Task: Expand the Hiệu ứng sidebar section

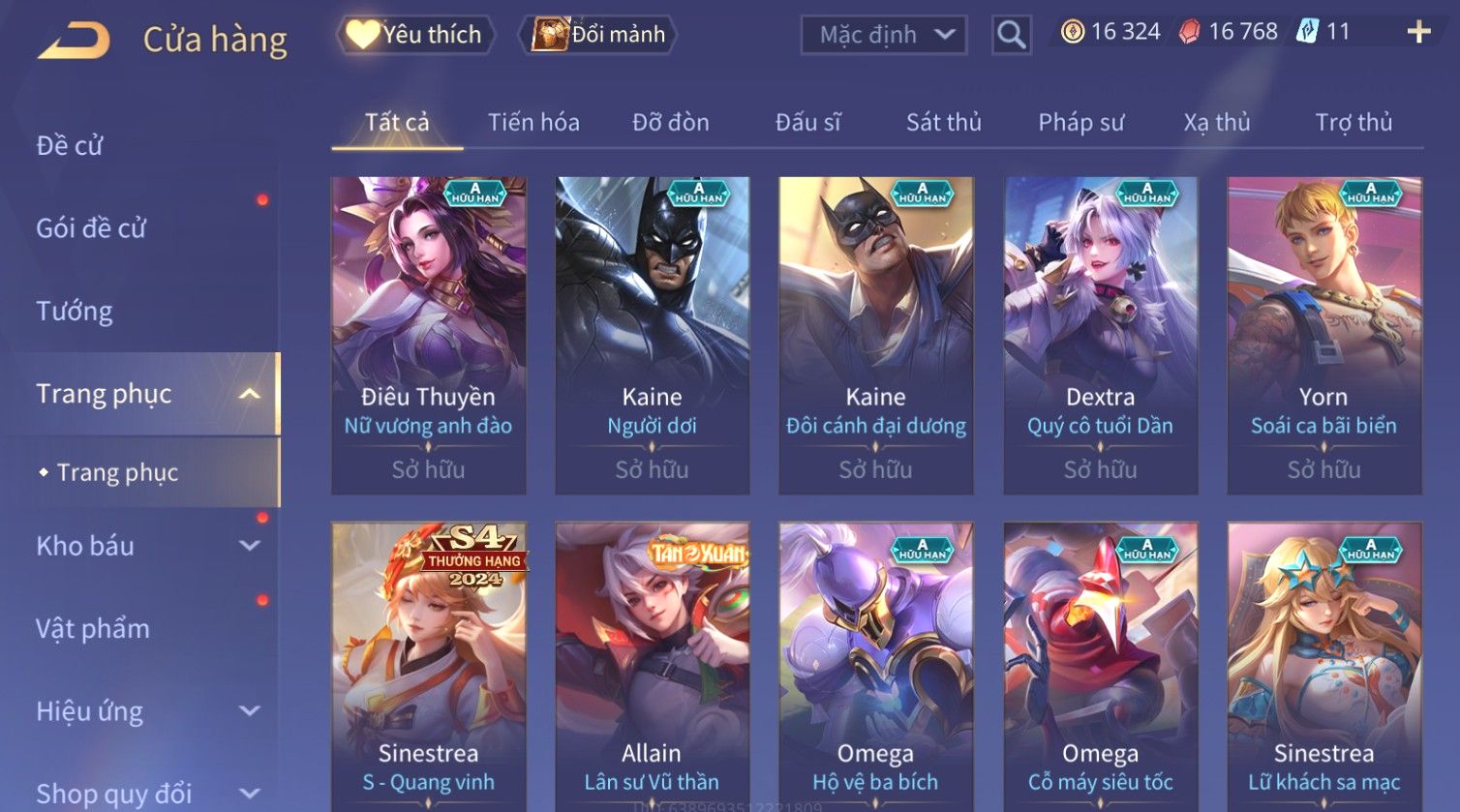Action: 249,711
